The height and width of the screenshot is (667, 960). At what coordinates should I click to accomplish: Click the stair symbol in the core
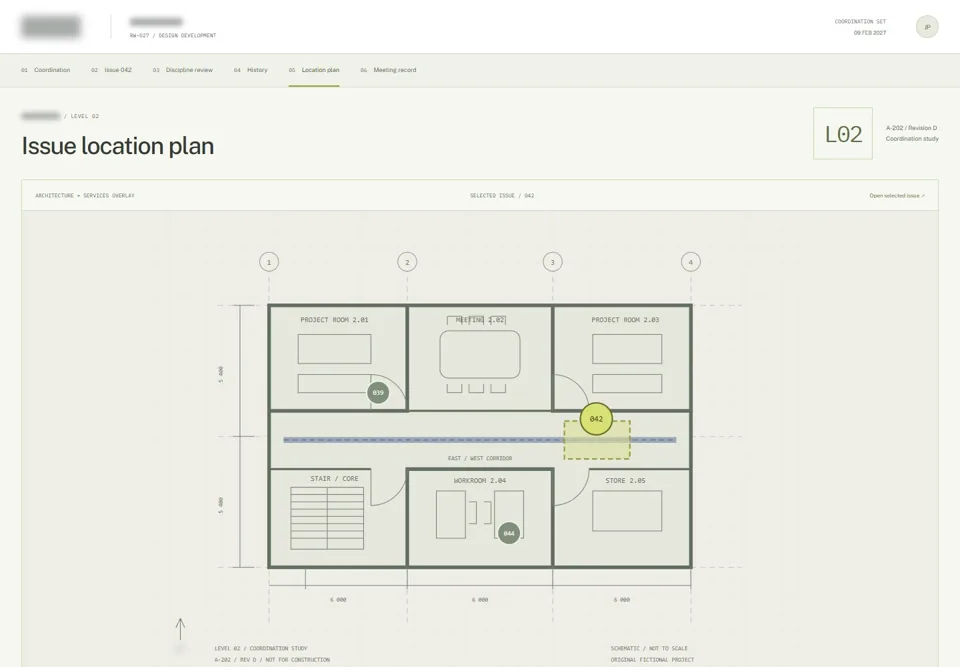pos(327,518)
